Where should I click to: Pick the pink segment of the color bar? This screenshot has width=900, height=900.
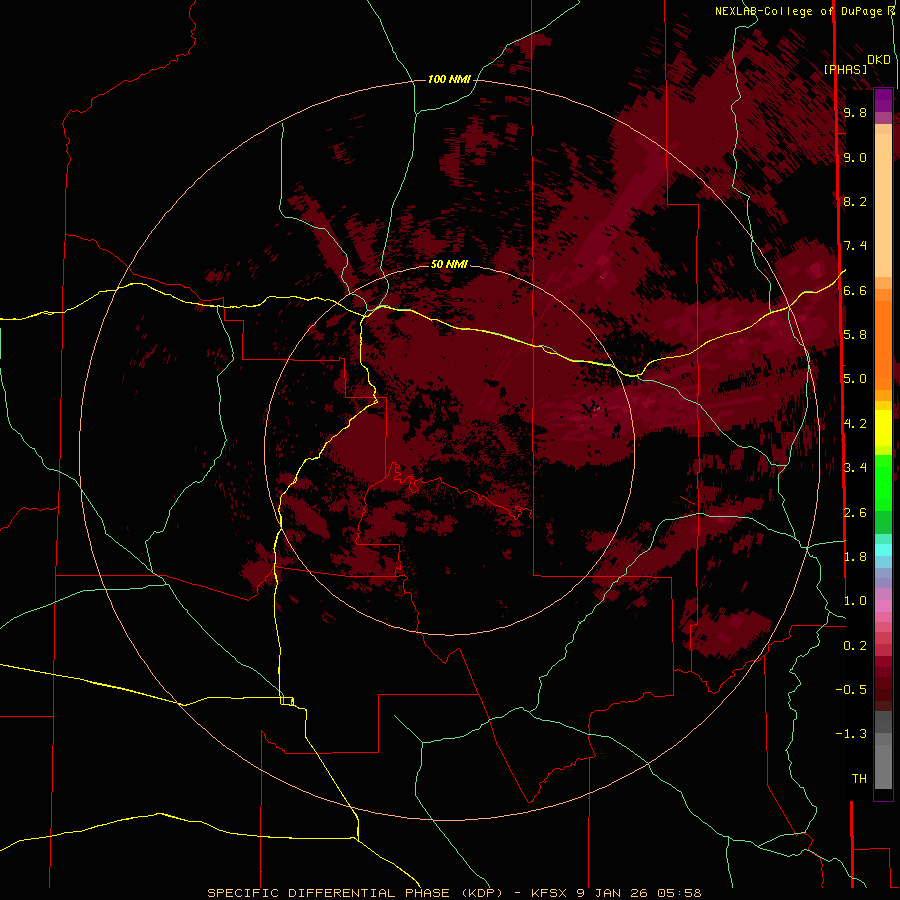883,606
